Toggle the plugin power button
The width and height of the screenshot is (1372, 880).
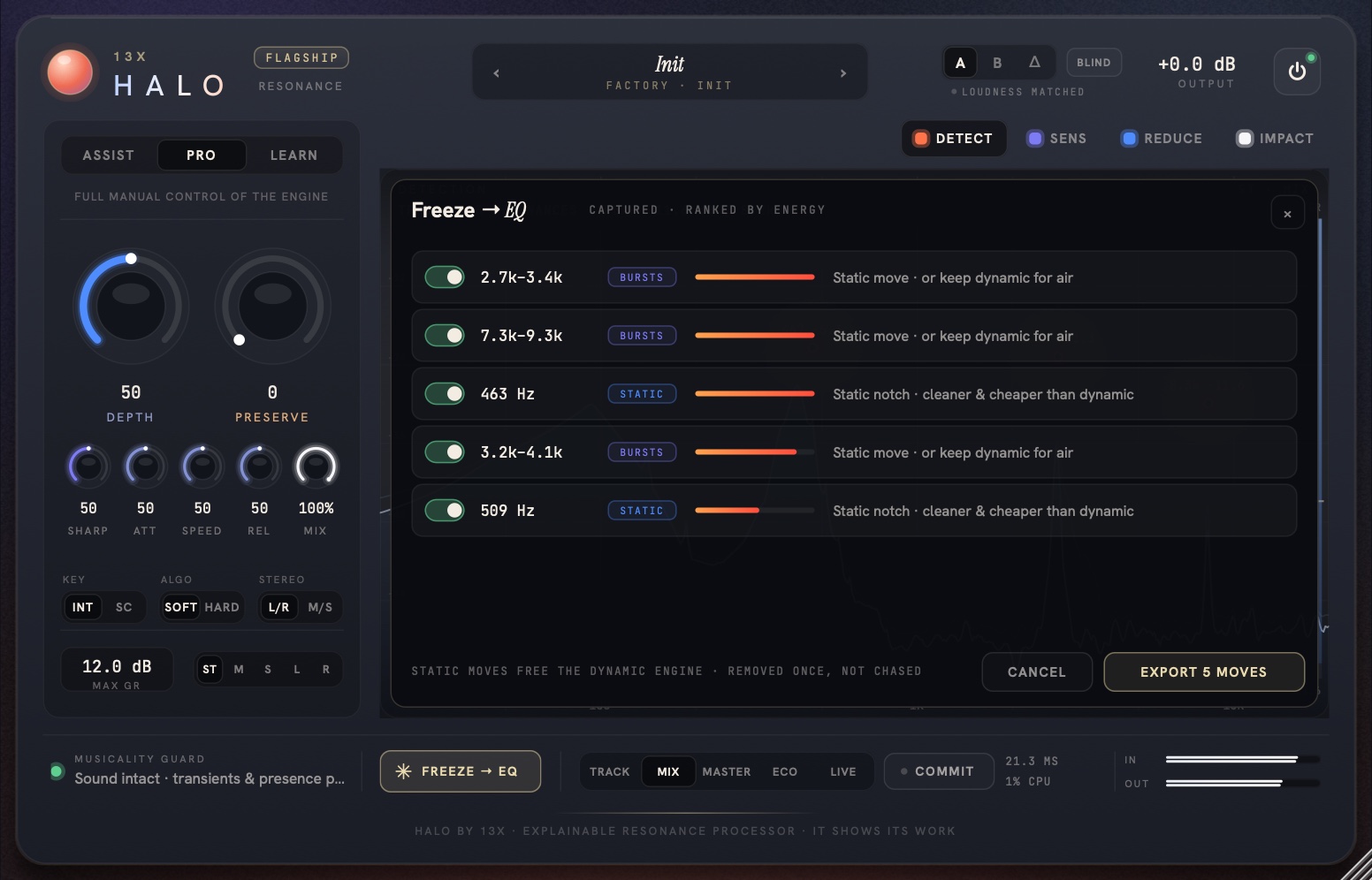coord(1297,72)
